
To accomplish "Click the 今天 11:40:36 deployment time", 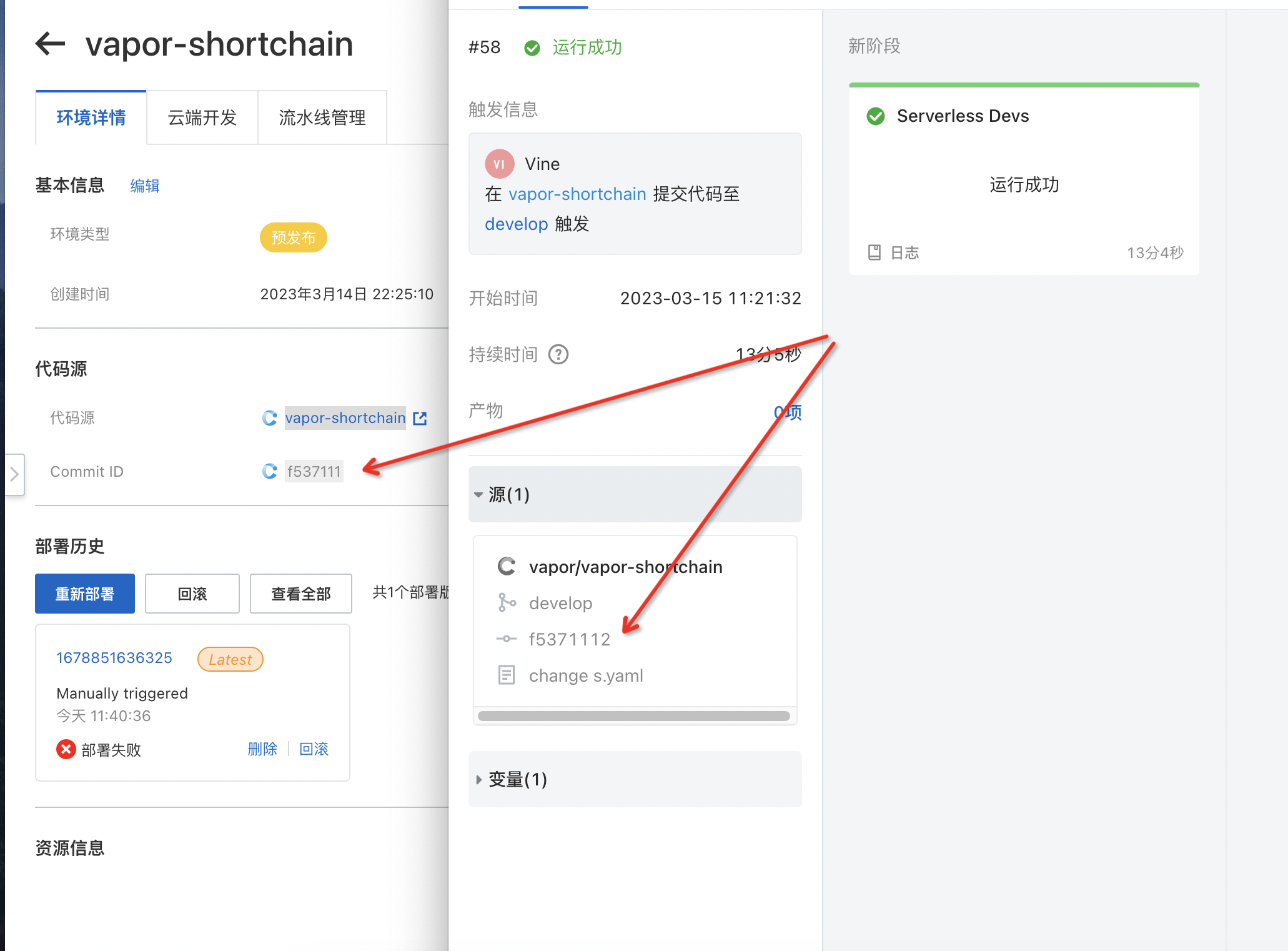I will point(104,715).
